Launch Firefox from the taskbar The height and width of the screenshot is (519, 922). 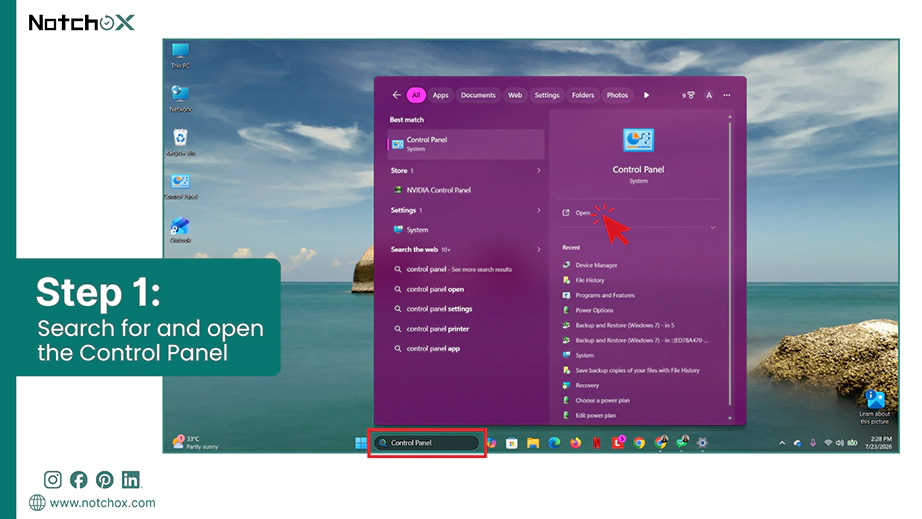[x=575, y=443]
